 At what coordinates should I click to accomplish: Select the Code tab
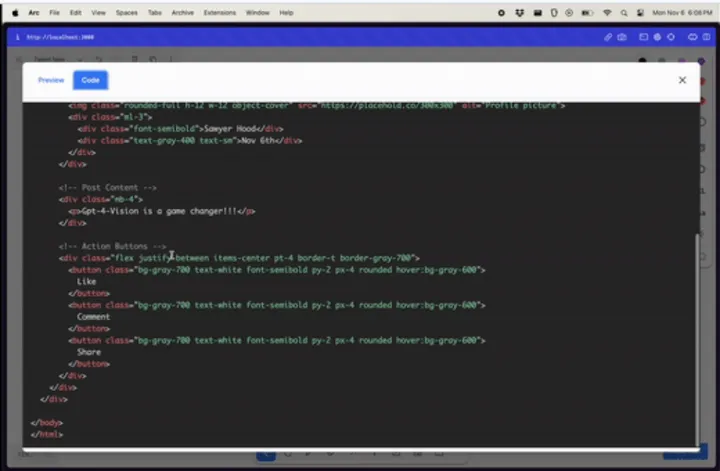(90, 80)
